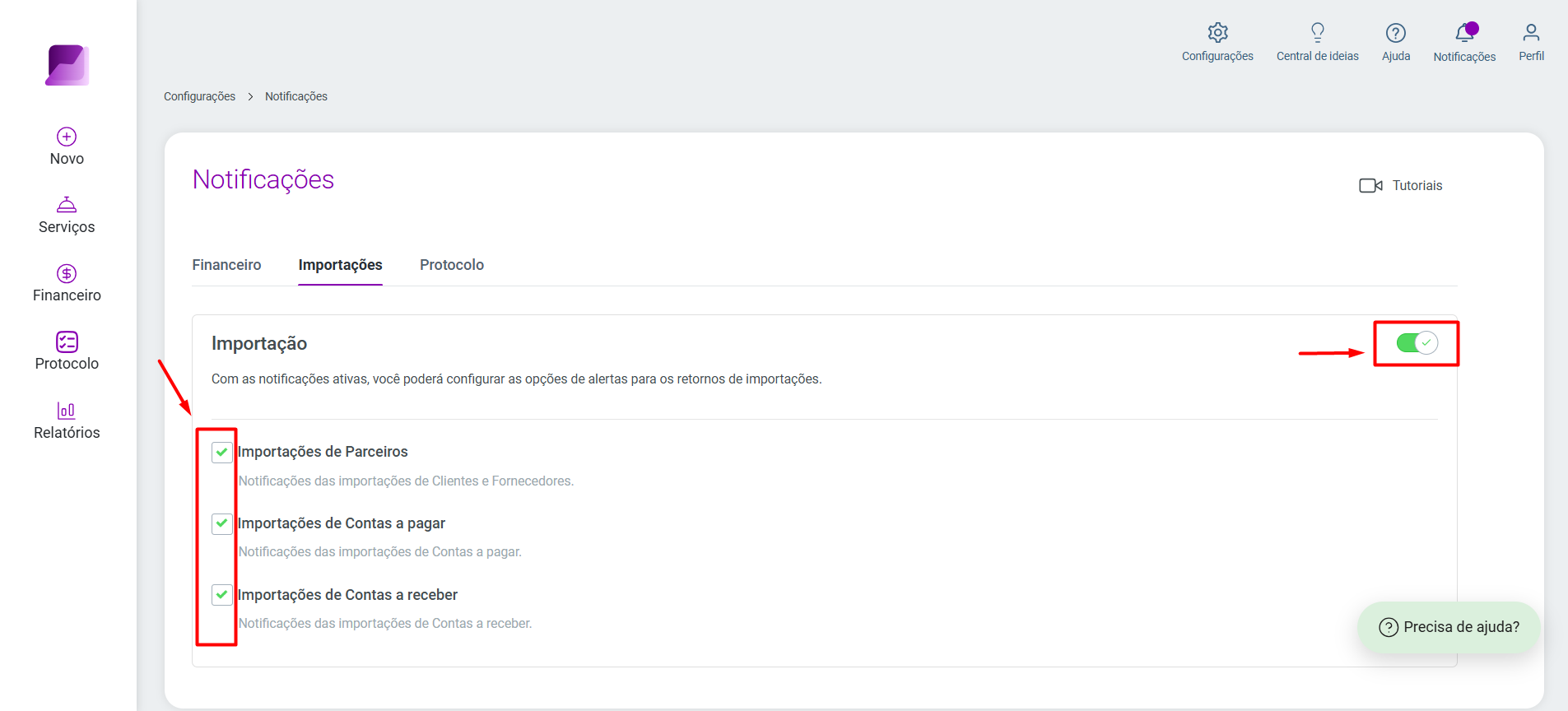Switch to the Financeiro tab
Viewport: 1568px width, 711px height.
click(x=226, y=265)
